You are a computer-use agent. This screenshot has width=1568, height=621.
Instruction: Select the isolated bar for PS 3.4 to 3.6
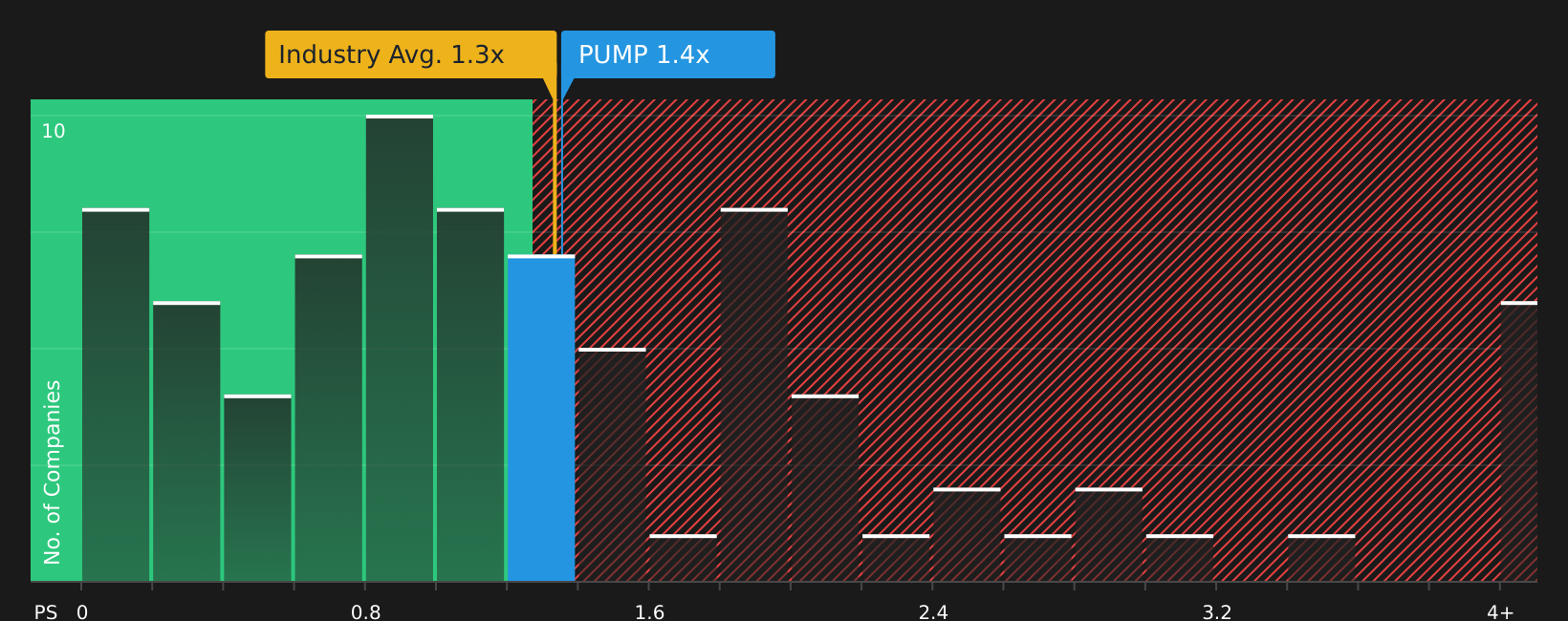click(x=1321, y=558)
